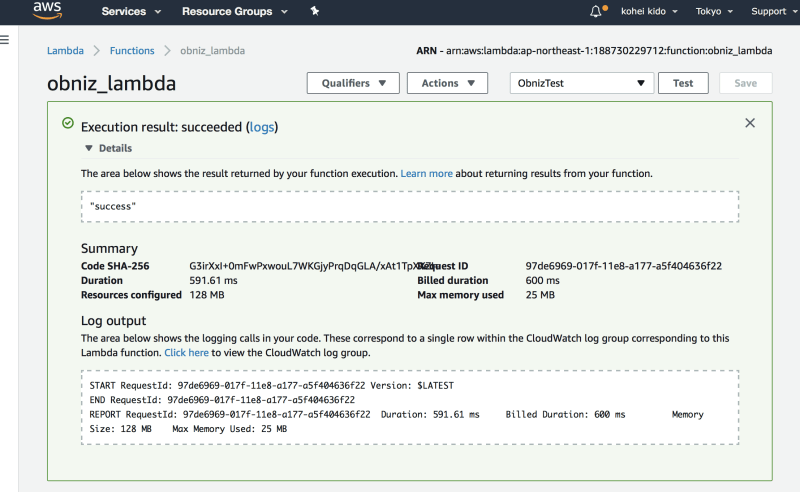Expand the kohei kido account dropdown

(x=647, y=12)
